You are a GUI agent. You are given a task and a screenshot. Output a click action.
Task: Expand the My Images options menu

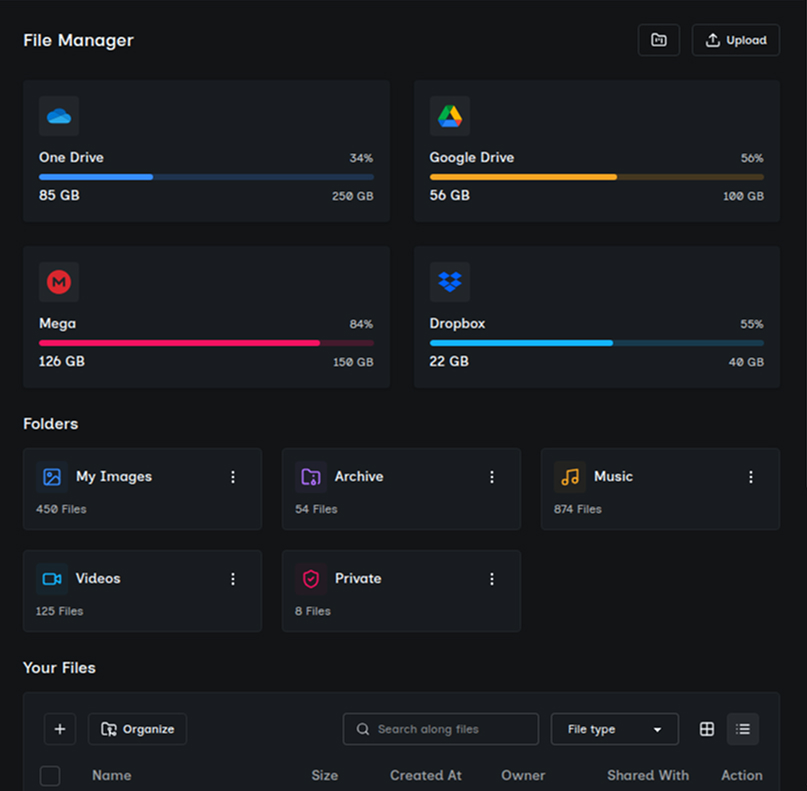pos(233,477)
